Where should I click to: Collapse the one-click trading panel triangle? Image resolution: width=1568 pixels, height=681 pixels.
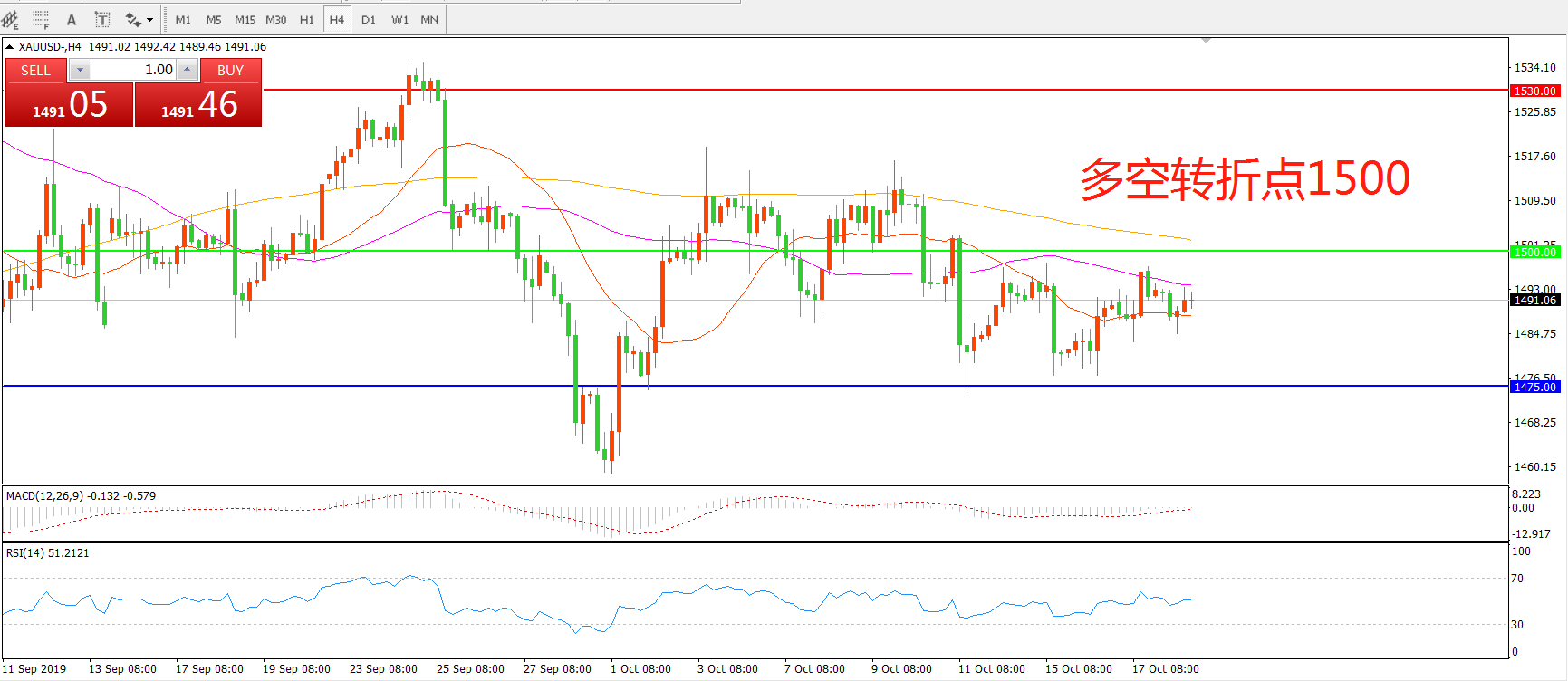click(9, 46)
